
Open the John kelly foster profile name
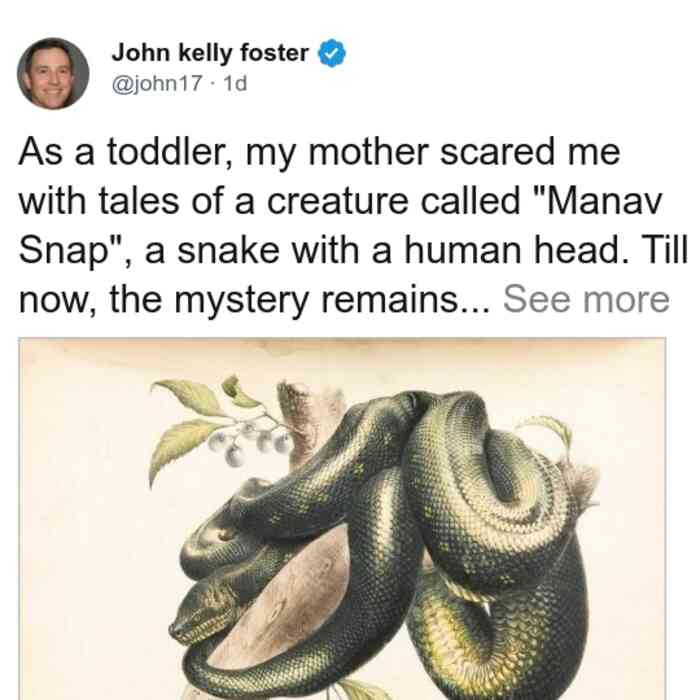coord(210,53)
